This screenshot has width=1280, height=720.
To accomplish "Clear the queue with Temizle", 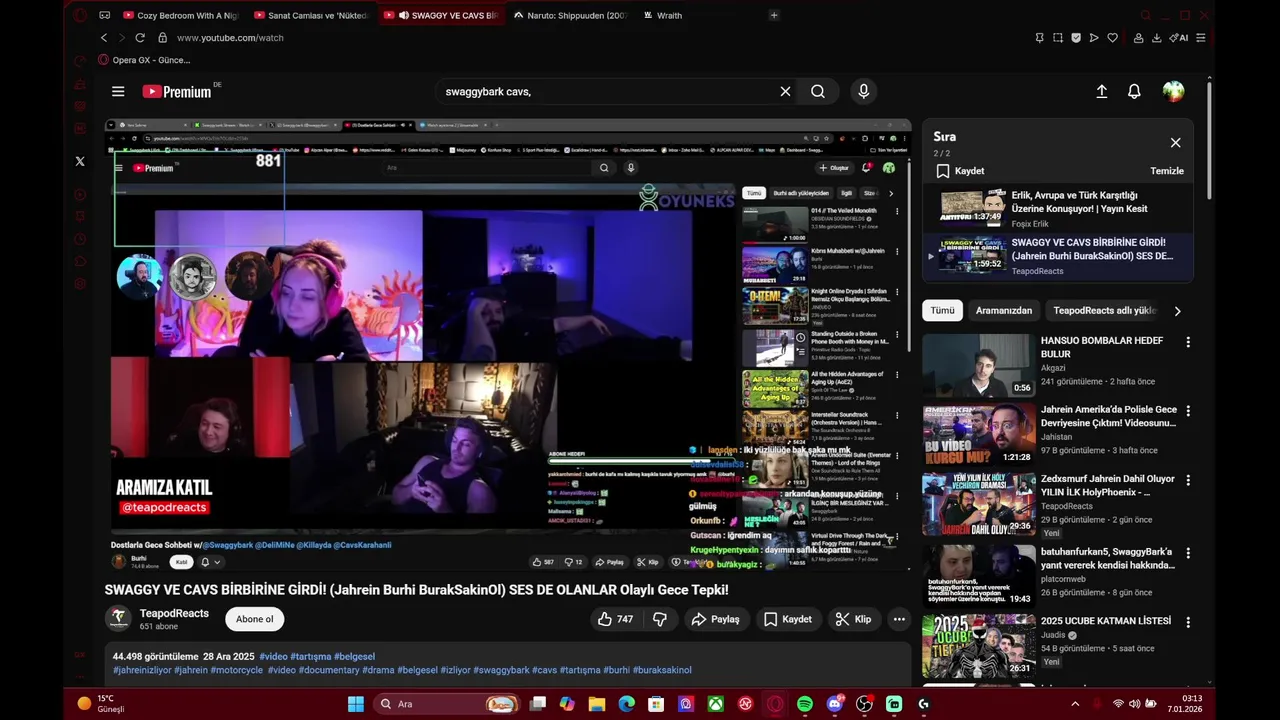I will (x=1166, y=171).
